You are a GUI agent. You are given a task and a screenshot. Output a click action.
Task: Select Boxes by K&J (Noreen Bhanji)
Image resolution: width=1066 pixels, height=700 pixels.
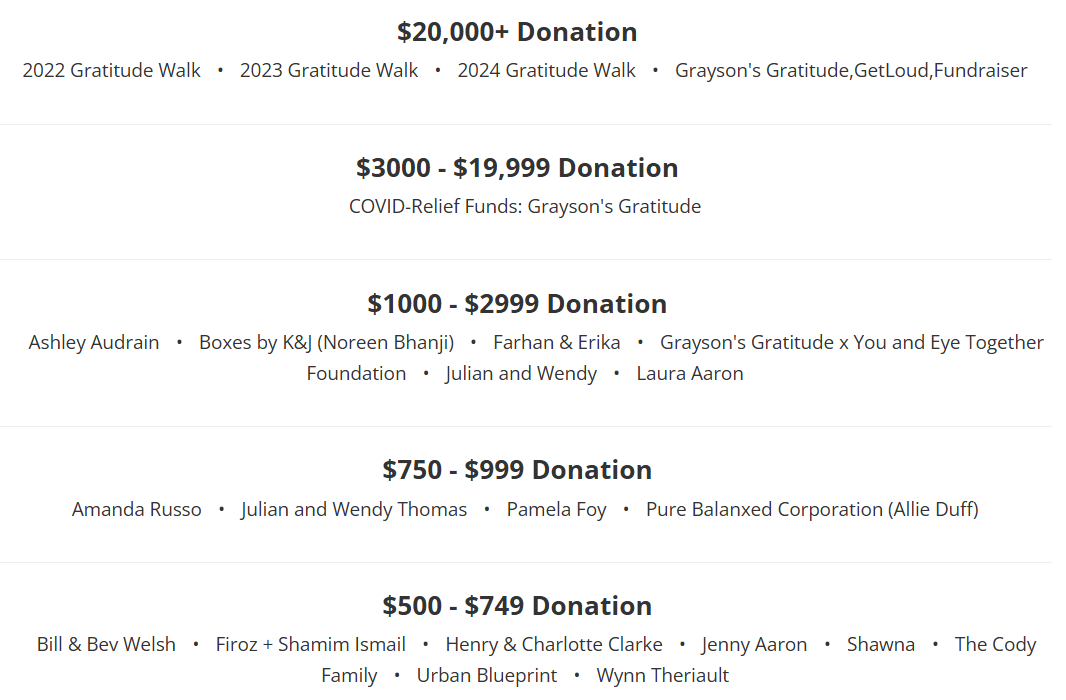click(x=326, y=342)
